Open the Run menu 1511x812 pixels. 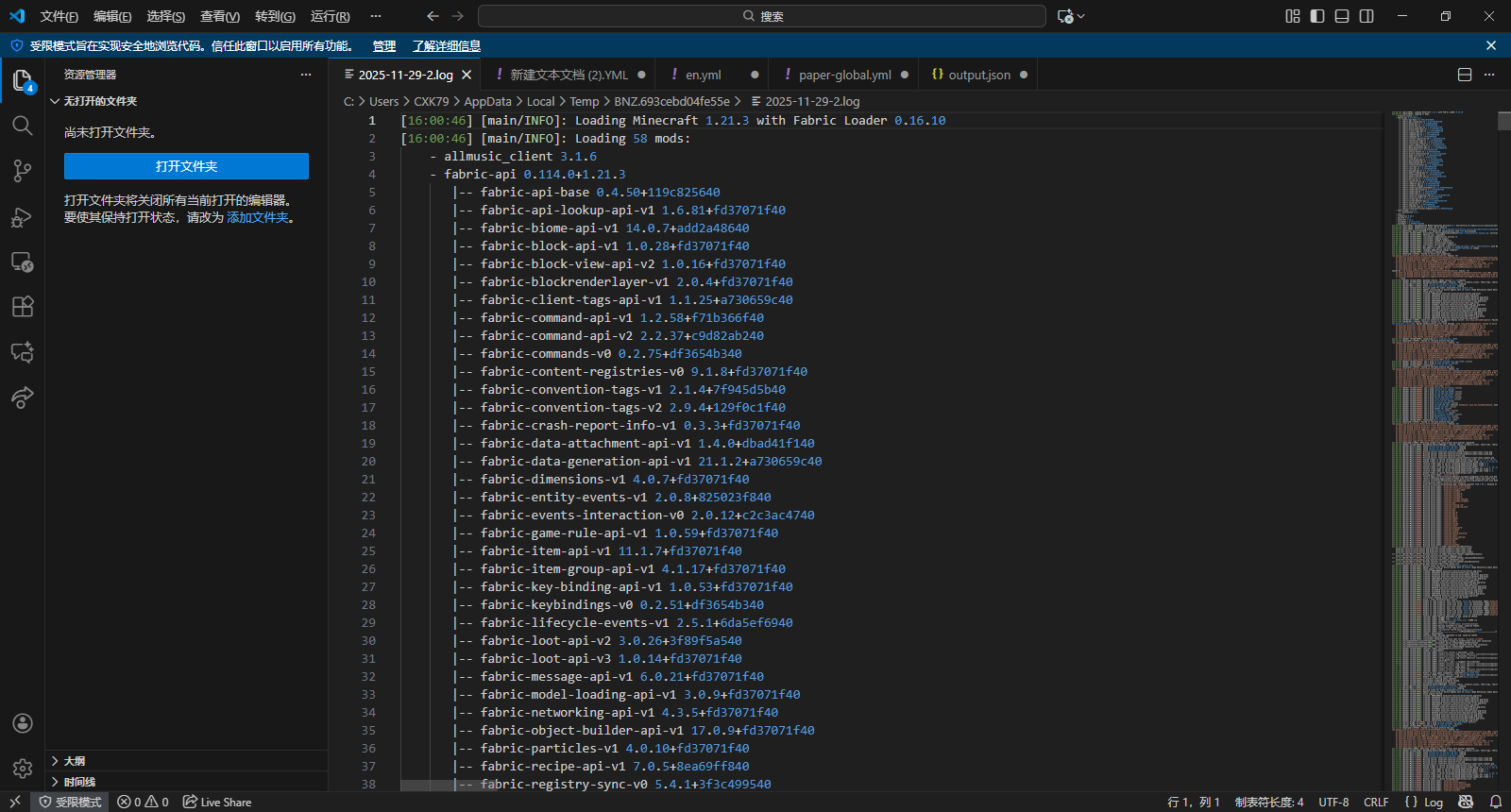click(x=331, y=16)
